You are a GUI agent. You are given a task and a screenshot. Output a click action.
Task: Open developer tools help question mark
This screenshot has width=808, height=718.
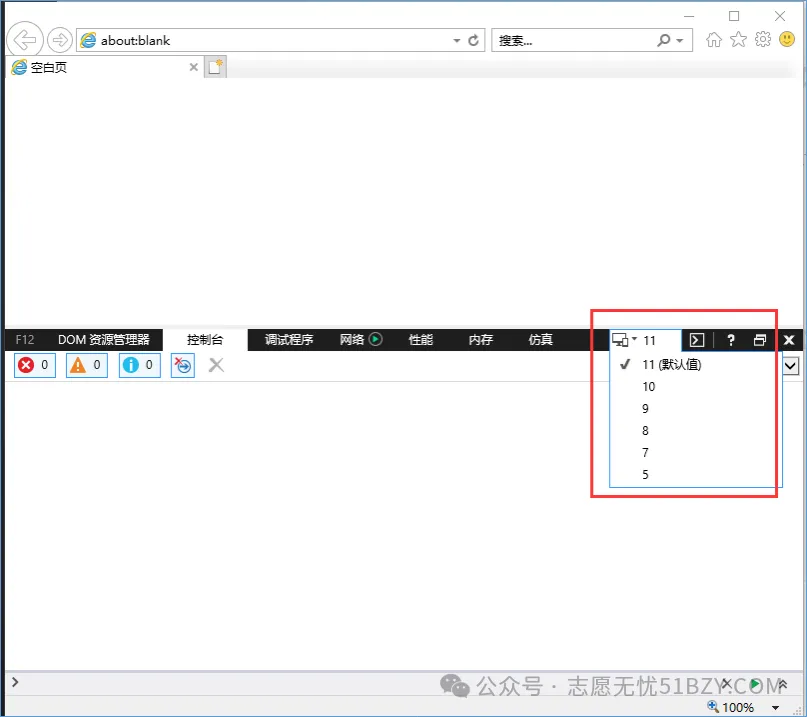click(731, 340)
